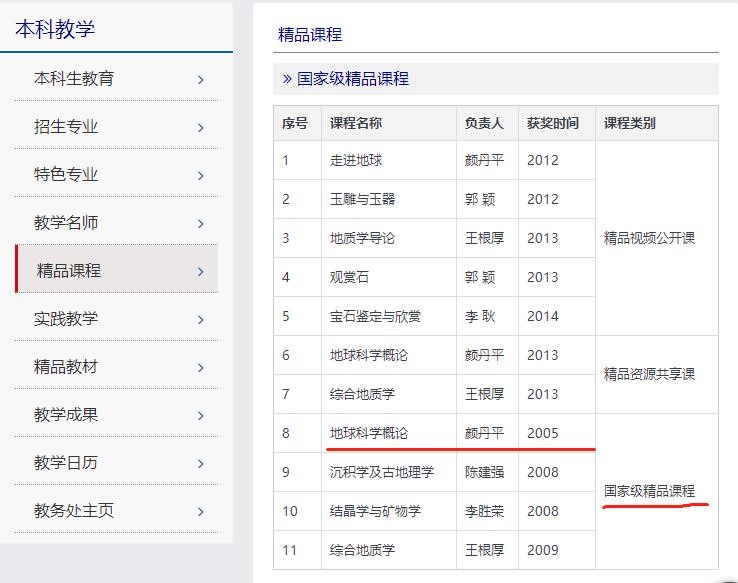Click the 宝石鉴定与欣赏 course name
This screenshot has height=583, width=738.
[x=375, y=316]
